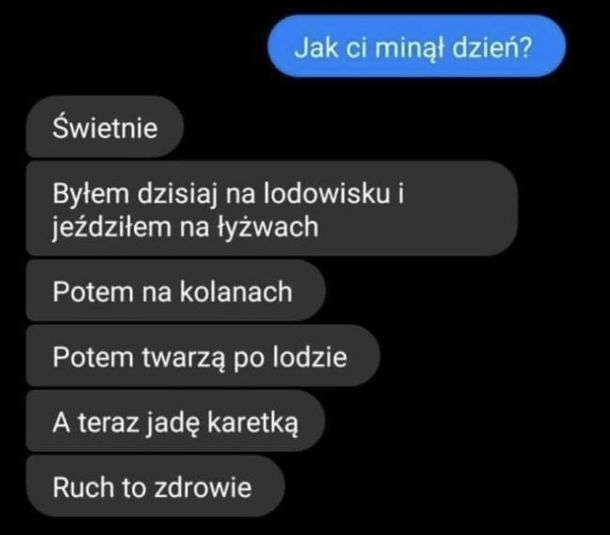Screen dimensions: 610x535
Task: Click the word "lodowisku" in the message
Action: coord(327,193)
